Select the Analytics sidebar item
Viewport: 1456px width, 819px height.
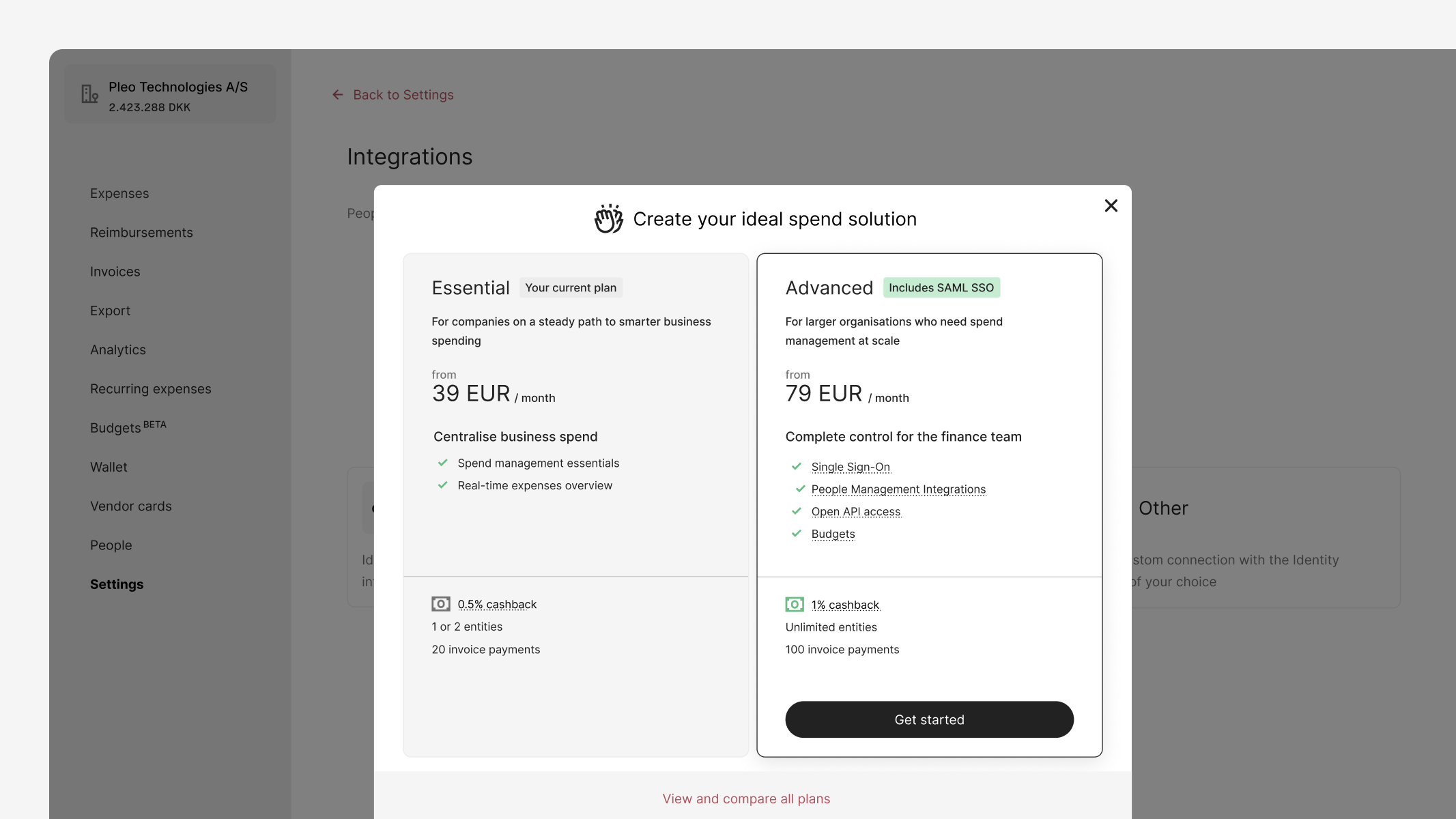point(118,350)
